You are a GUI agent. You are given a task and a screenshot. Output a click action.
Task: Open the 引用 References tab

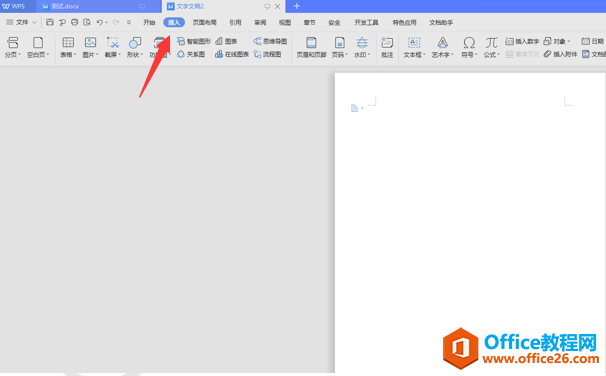pos(235,22)
